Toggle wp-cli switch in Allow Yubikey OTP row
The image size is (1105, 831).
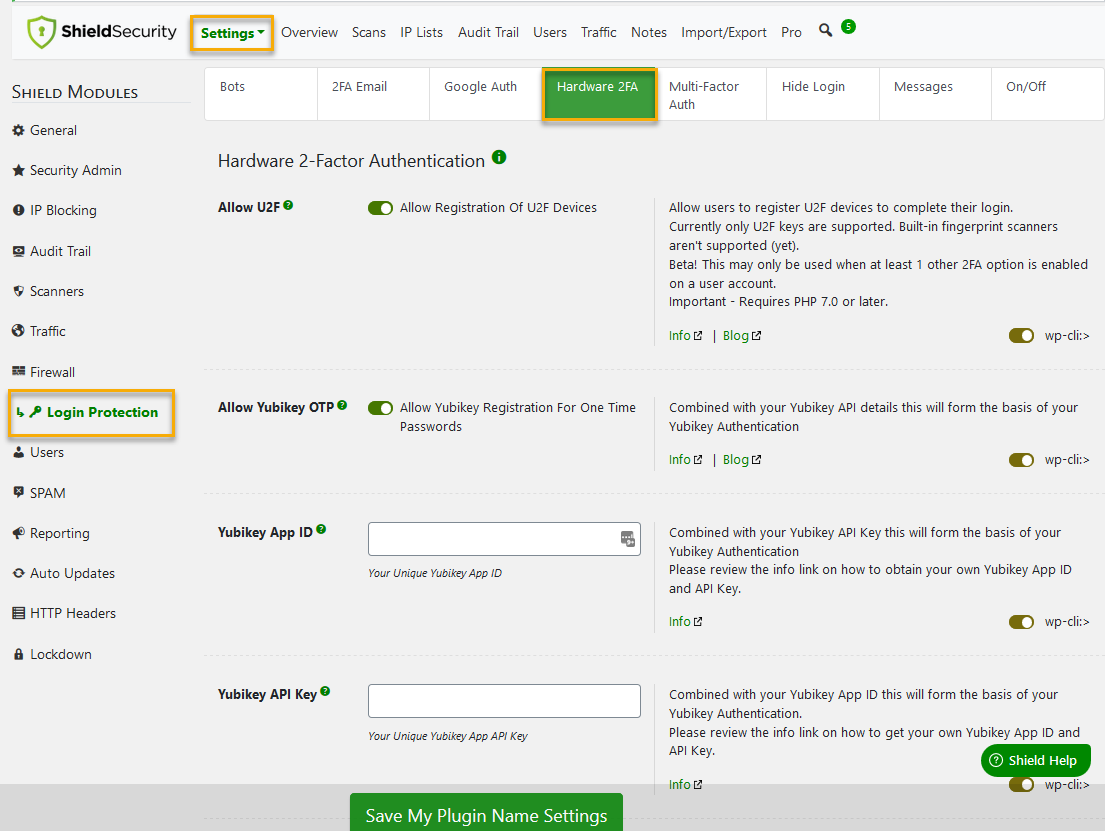[1021, 460]
